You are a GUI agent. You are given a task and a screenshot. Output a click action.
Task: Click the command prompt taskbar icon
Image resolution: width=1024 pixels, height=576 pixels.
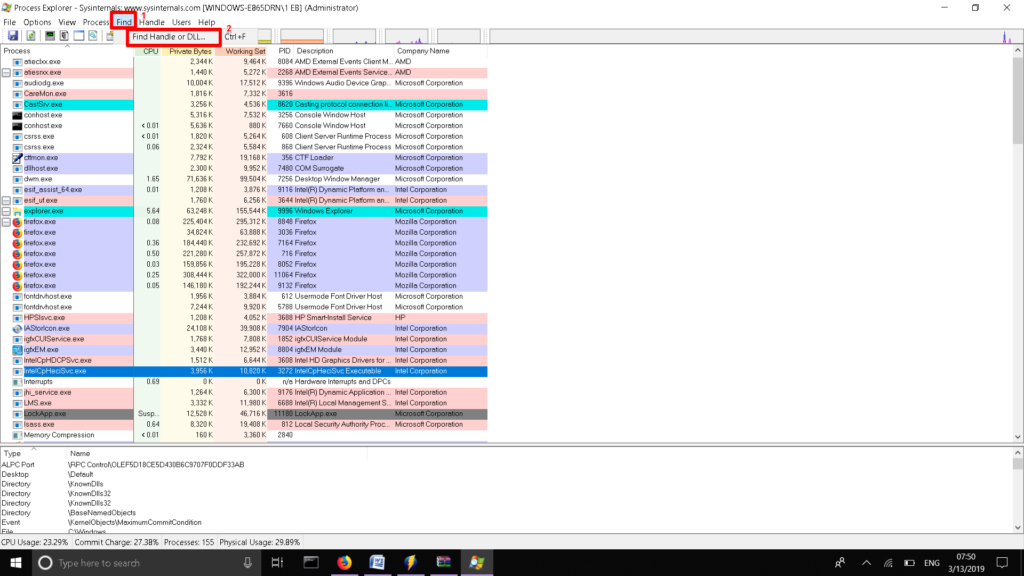pyautogui.click(x=311, y=562)
